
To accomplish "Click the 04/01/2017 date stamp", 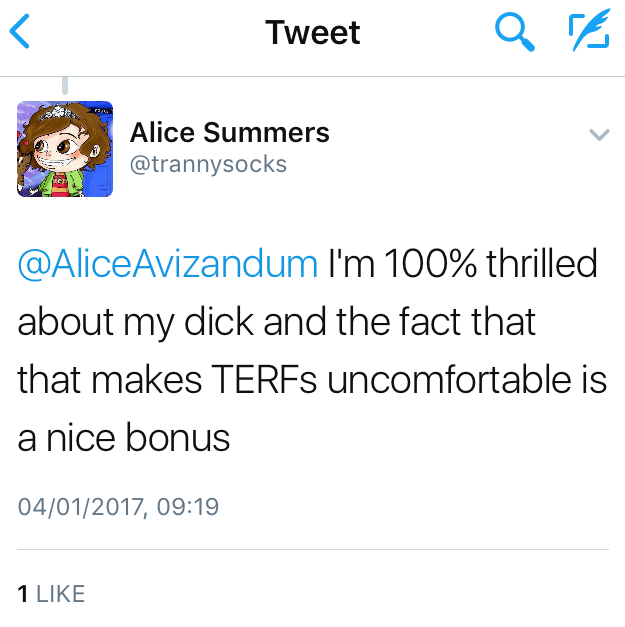I will coord(82,506).
